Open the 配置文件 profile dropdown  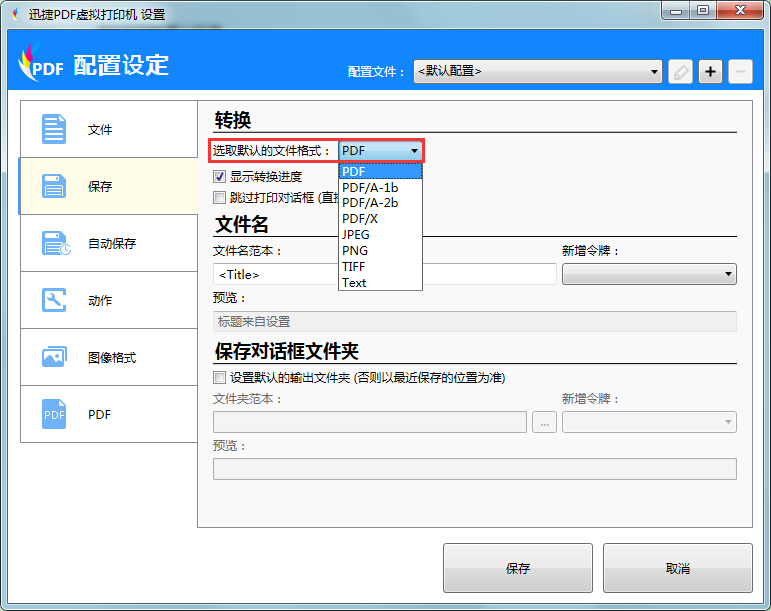537,72
